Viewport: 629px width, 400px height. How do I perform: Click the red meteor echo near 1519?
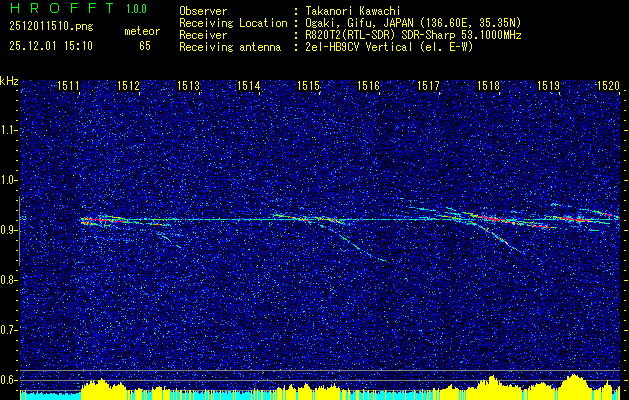pos(576,219)
